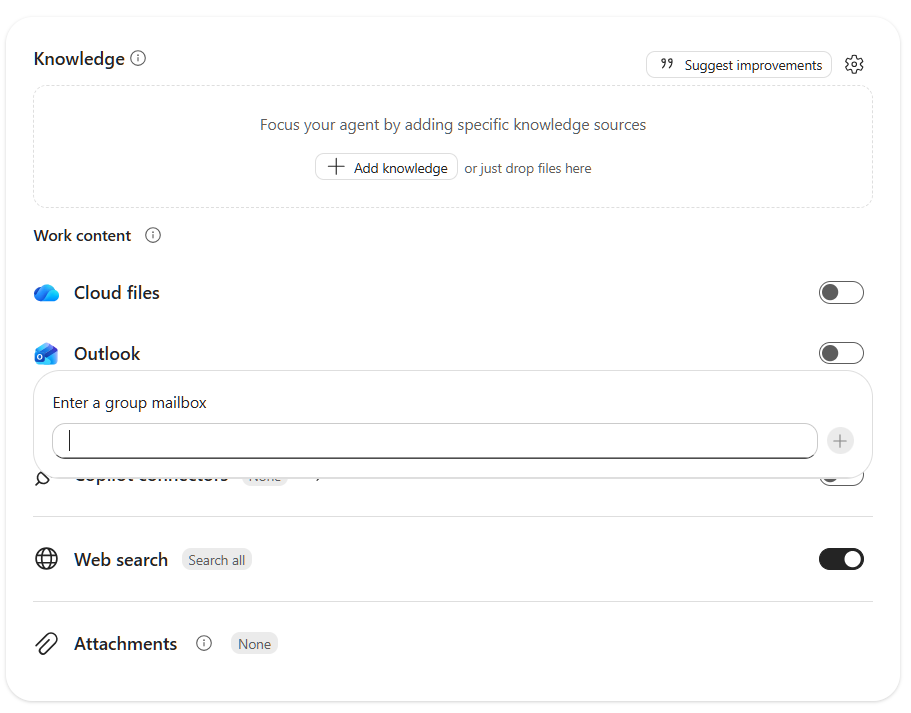Click the Cloud files OneDrive icon
The image size is (911, 713).
point(46,293)
